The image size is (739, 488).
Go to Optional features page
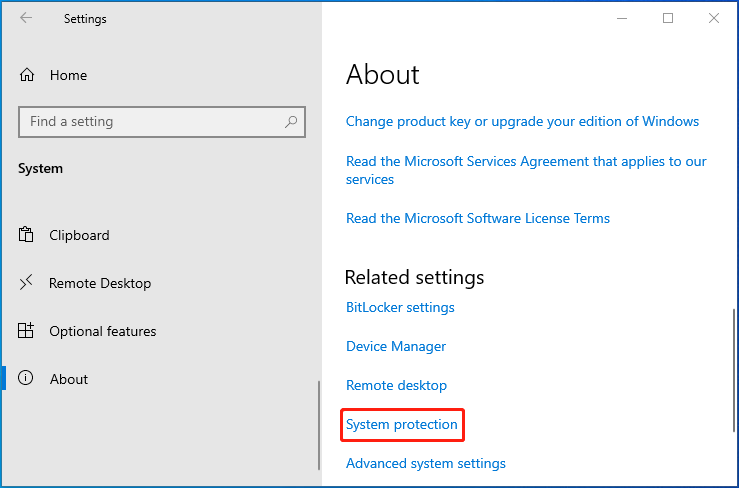[x=103, y=331]
